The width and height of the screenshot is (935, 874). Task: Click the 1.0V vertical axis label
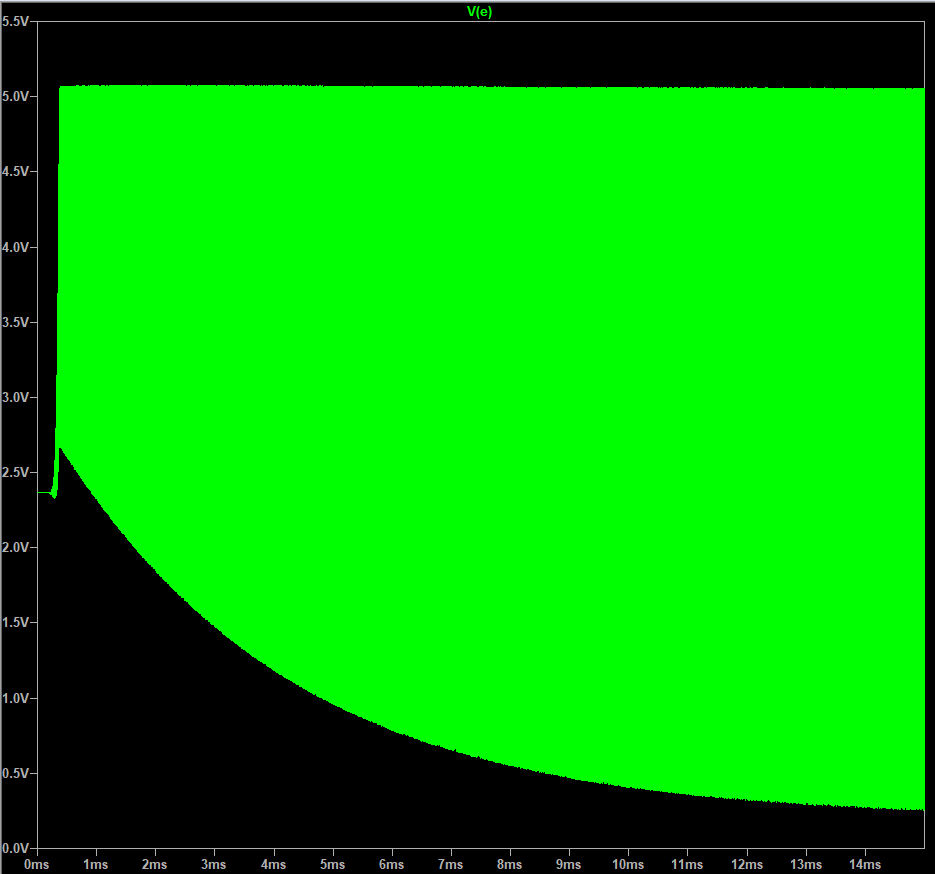tap(15, 698)
